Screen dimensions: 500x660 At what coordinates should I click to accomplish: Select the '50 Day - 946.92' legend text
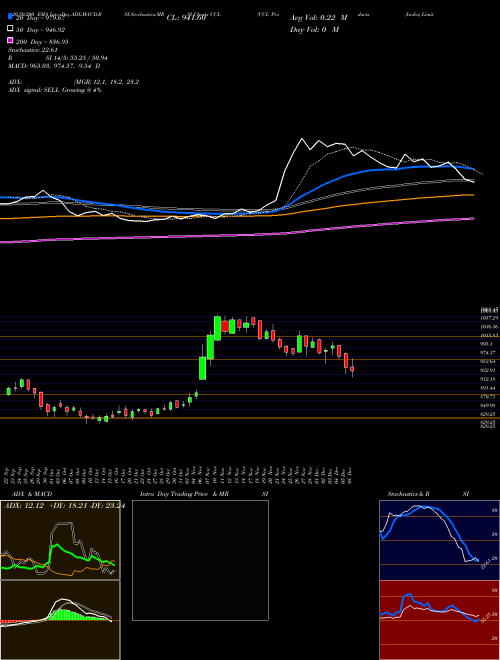pos(40,29)
